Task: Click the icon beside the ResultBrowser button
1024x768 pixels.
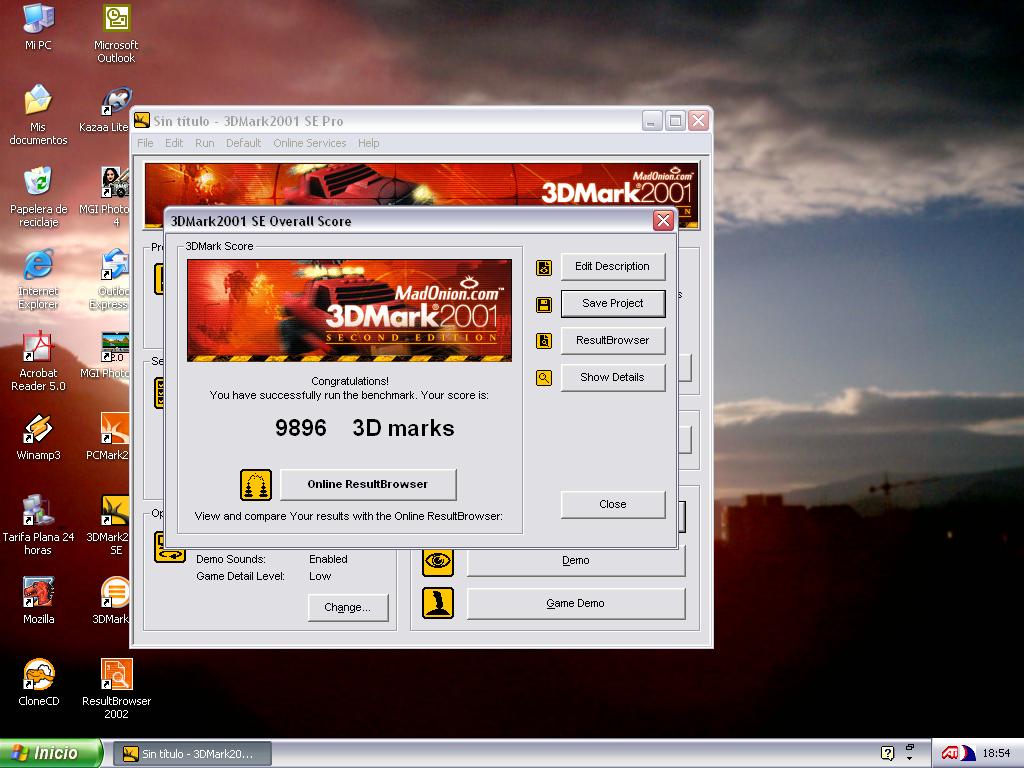Action: [x=544, y=341]
